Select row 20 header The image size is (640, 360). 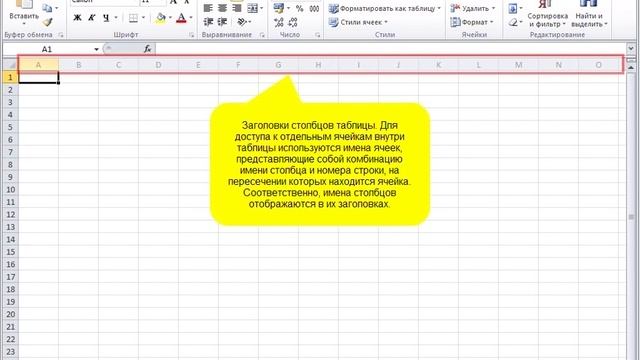(x=11, y=314)
